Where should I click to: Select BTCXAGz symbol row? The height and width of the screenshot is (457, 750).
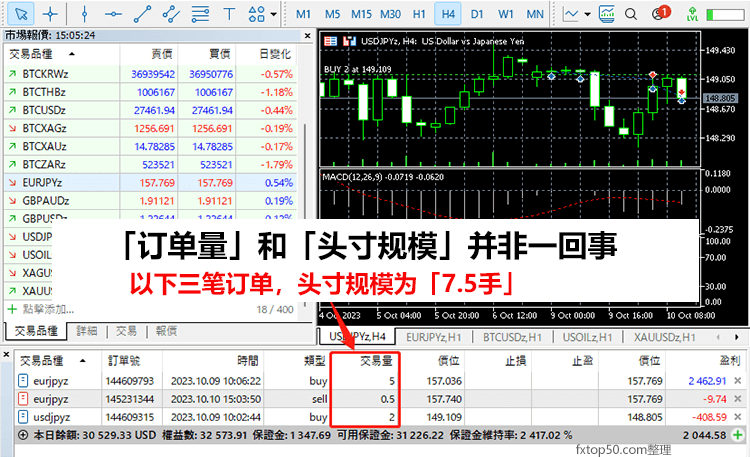coord(150,128)
